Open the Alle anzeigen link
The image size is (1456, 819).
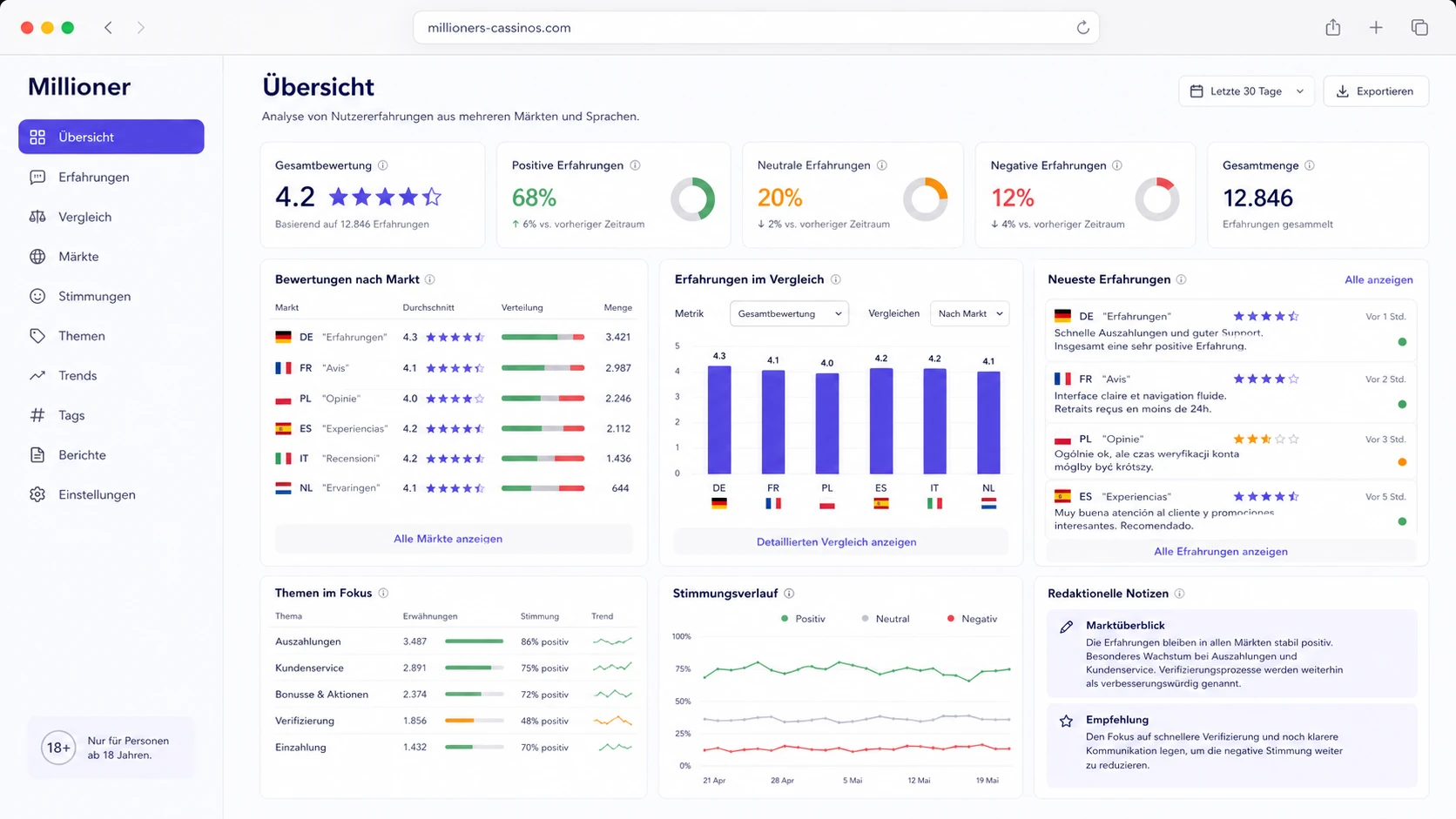tap(1378, 279)
